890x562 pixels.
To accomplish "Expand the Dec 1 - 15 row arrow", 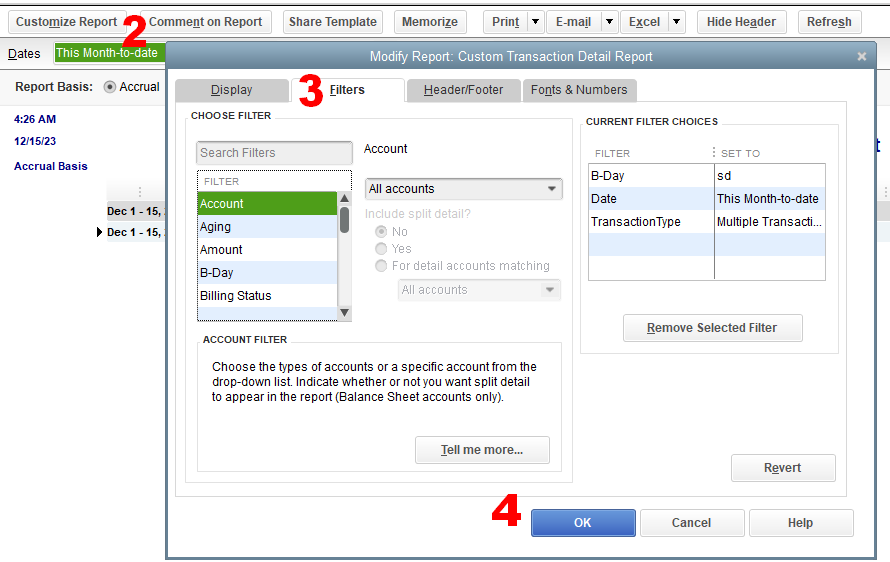I will pos(99,232).
